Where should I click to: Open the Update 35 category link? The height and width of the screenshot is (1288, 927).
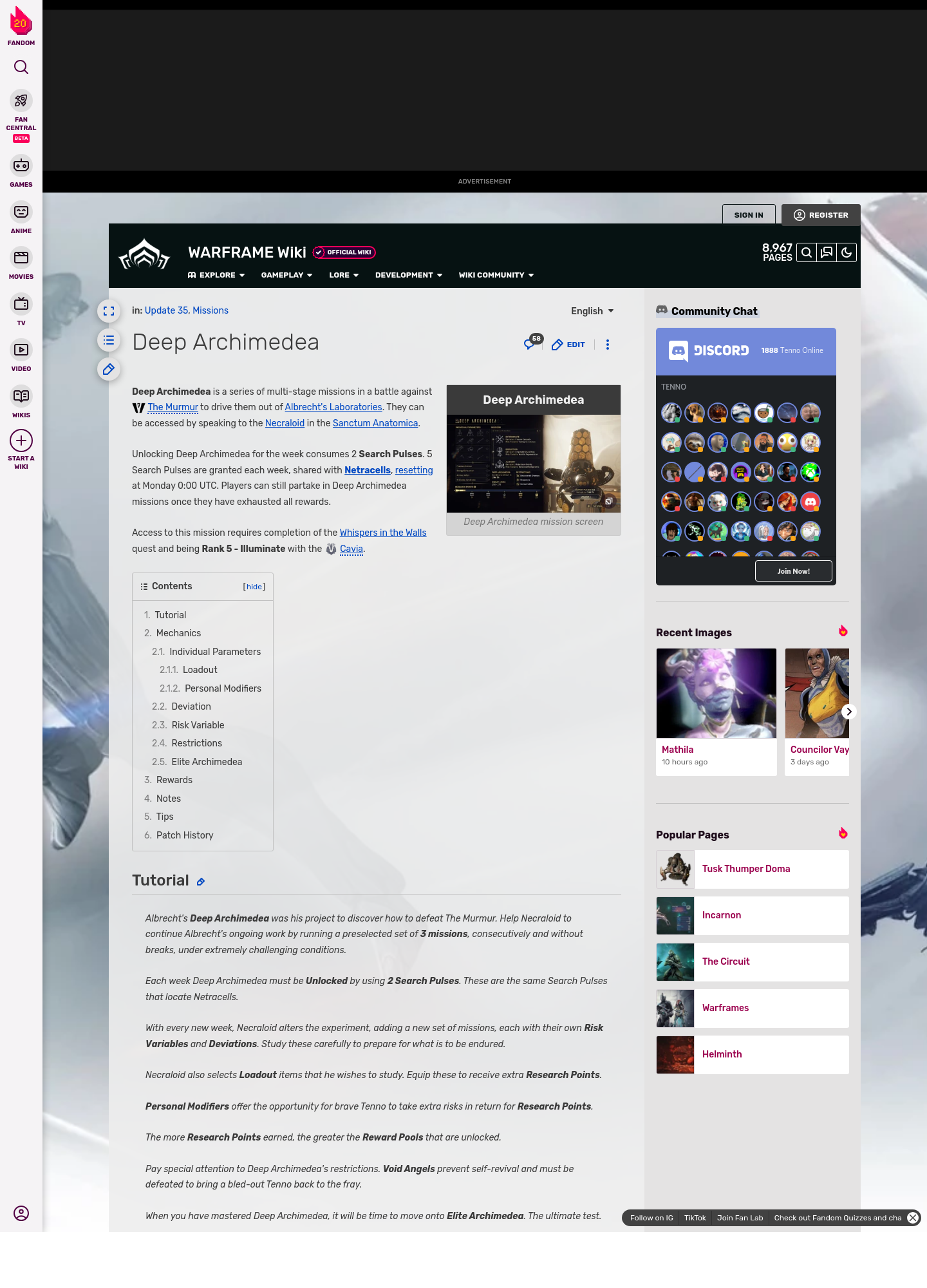[166, 310]
